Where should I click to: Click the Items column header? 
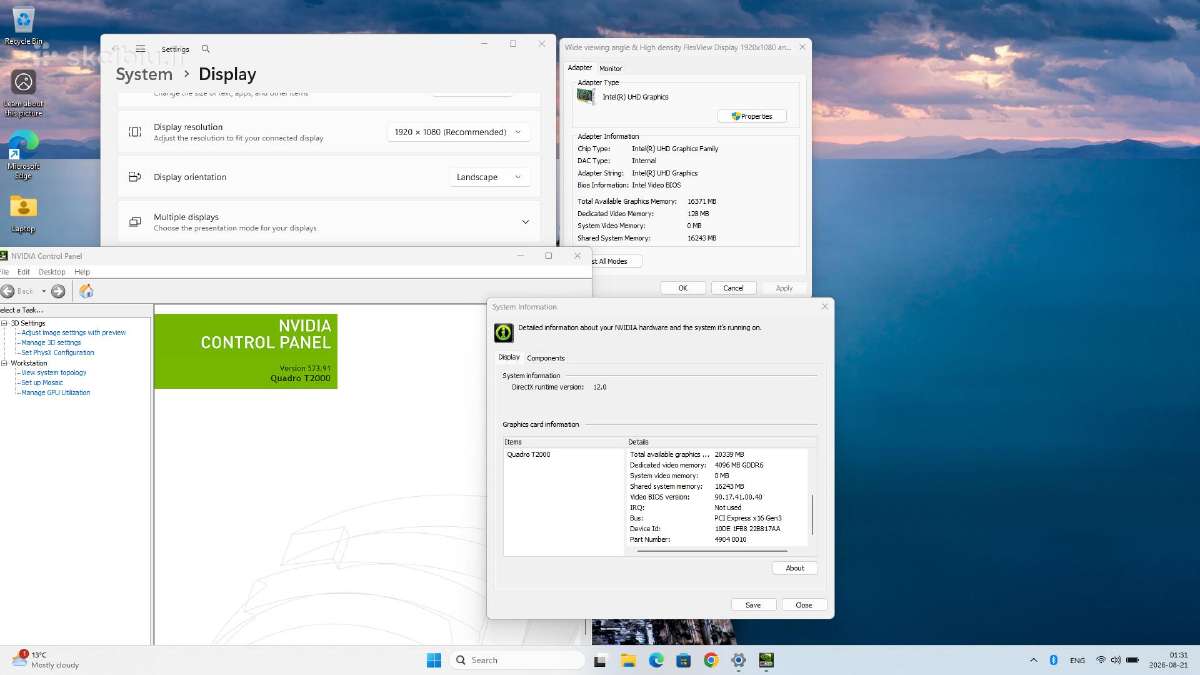coord(565,442)
